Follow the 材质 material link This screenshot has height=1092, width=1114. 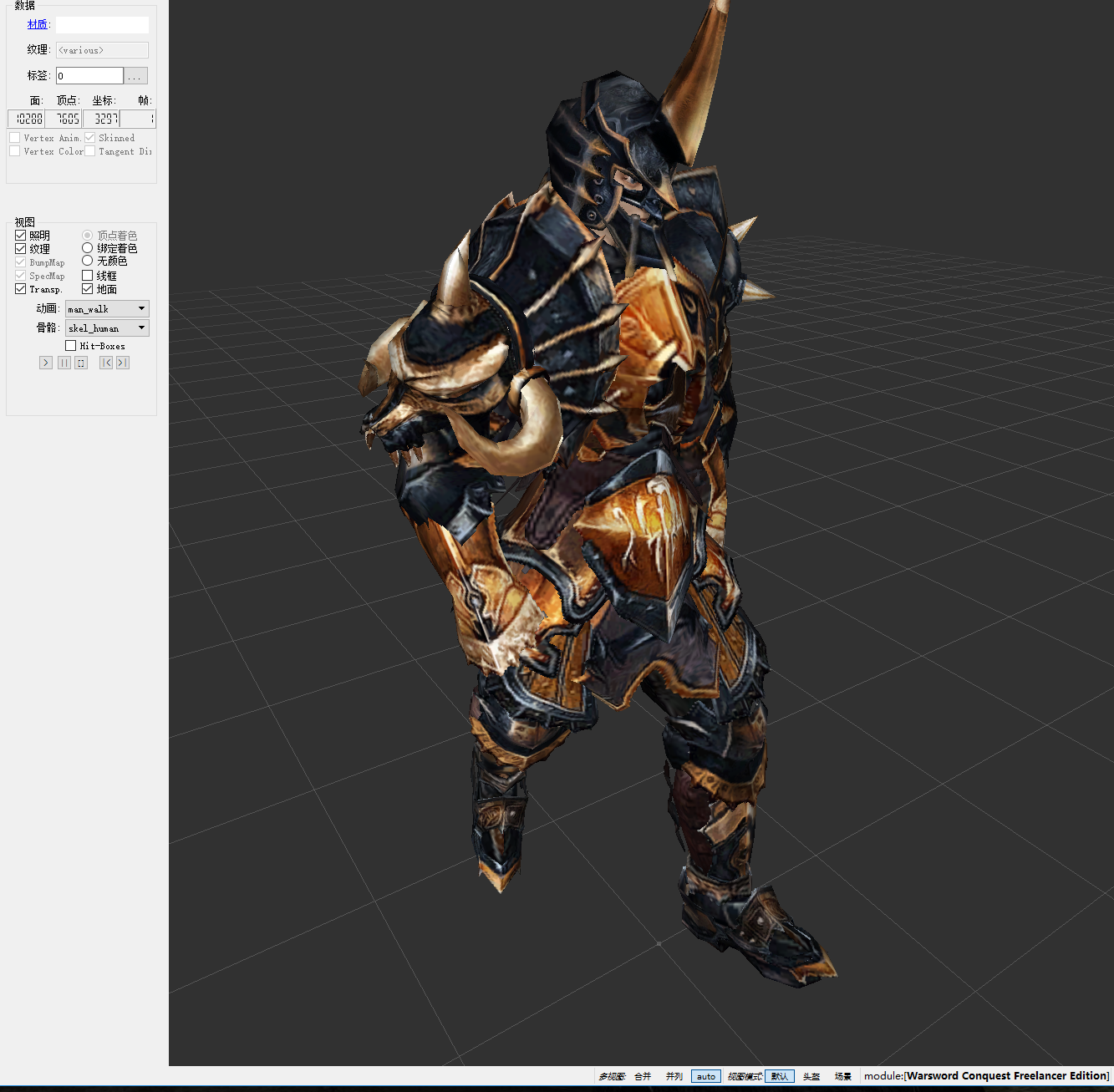[37, 24]
